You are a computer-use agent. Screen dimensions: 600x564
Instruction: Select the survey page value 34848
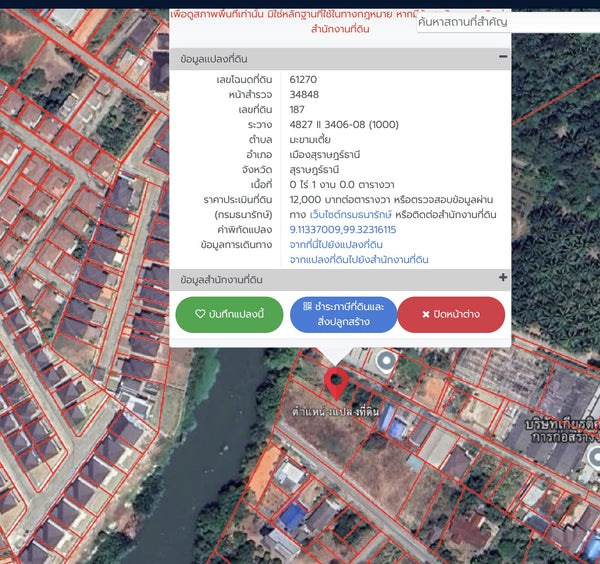tap(304, 95)
